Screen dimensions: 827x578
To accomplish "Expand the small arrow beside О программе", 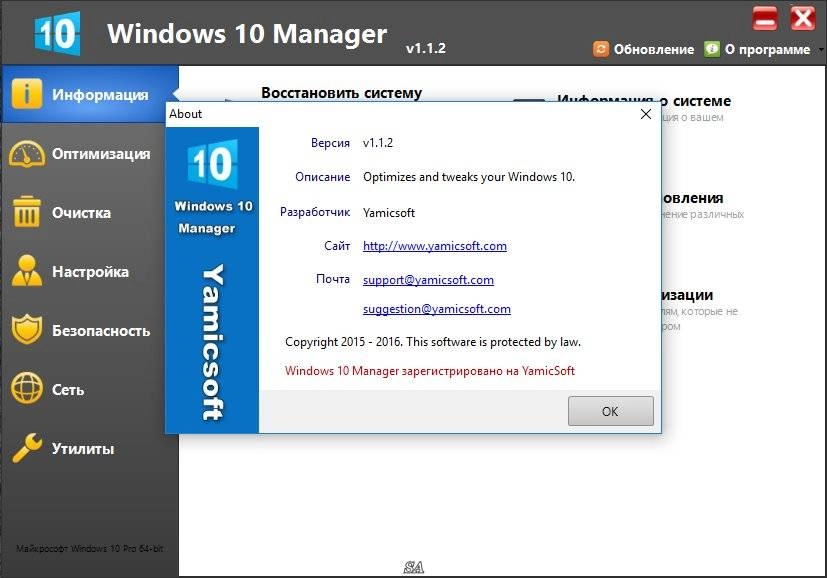I will point(821,50).
